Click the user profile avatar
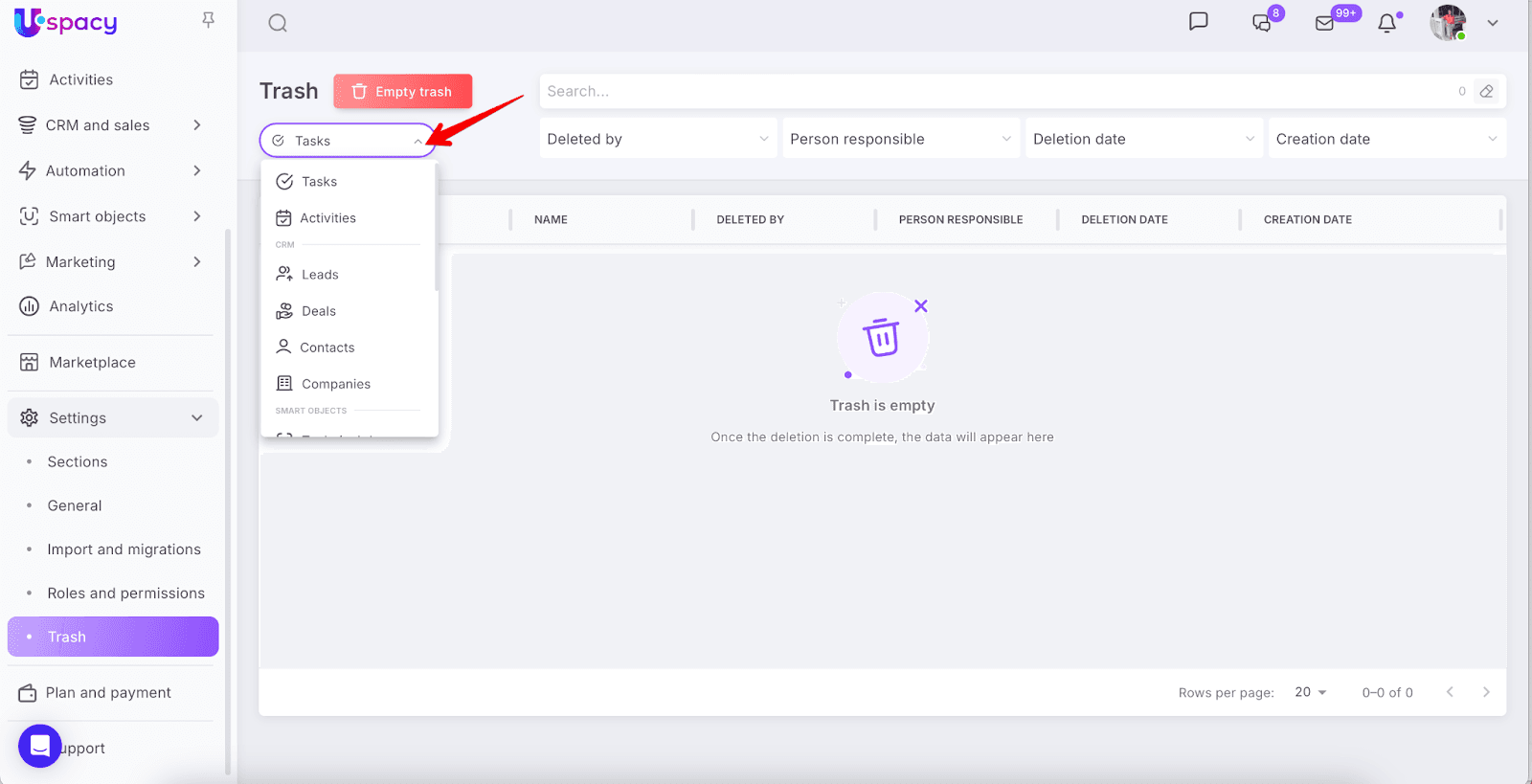Screen dimensions: 1532x784 coord(1448,23)
